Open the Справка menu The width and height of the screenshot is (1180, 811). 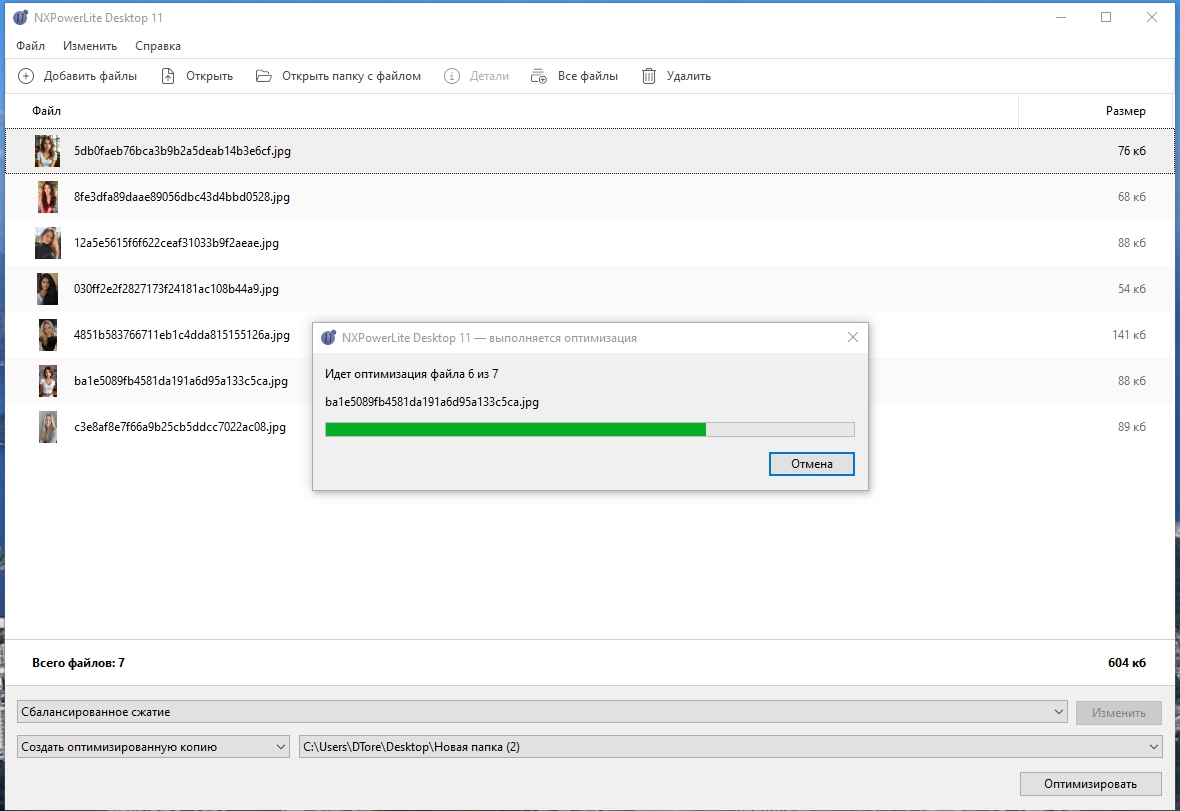(x=158, y=46)
